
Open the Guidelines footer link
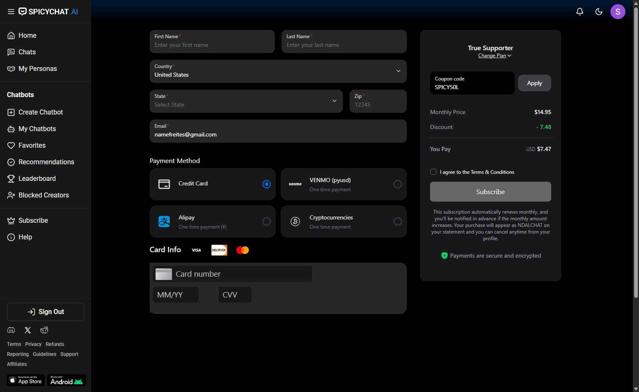coord(44,354)
